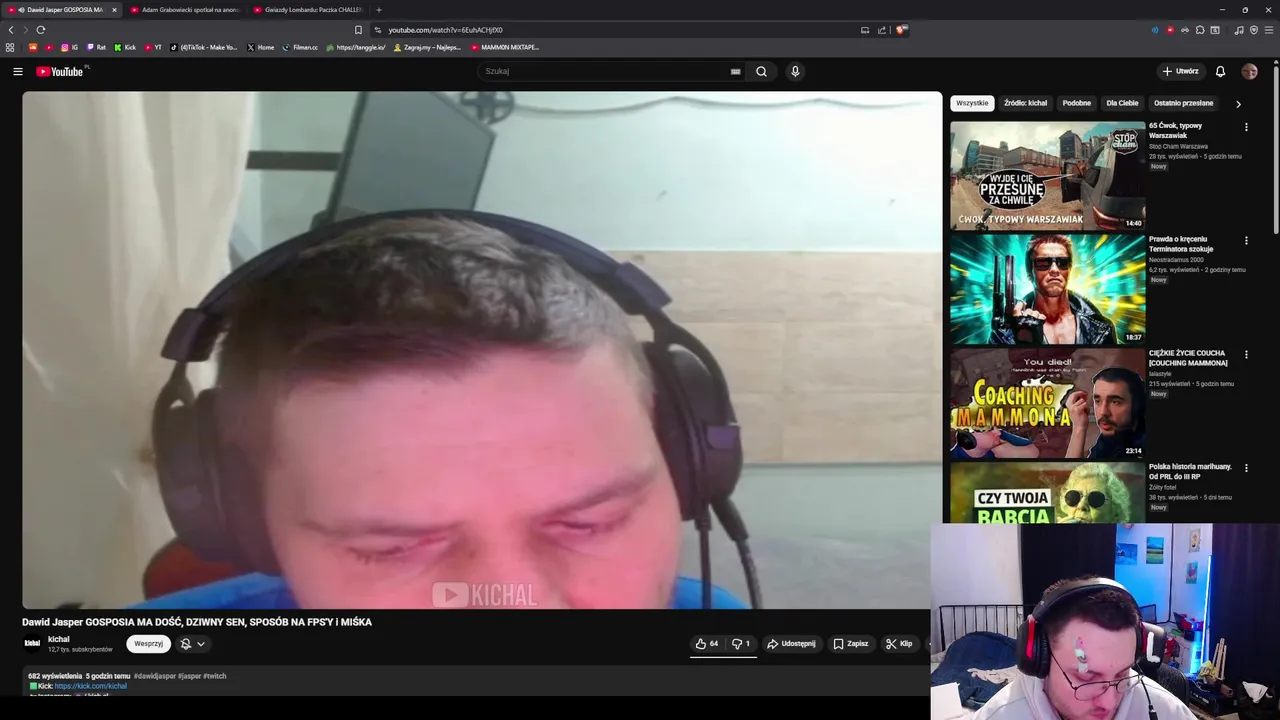Open the Kick bookmark

[x=125, y=47]
